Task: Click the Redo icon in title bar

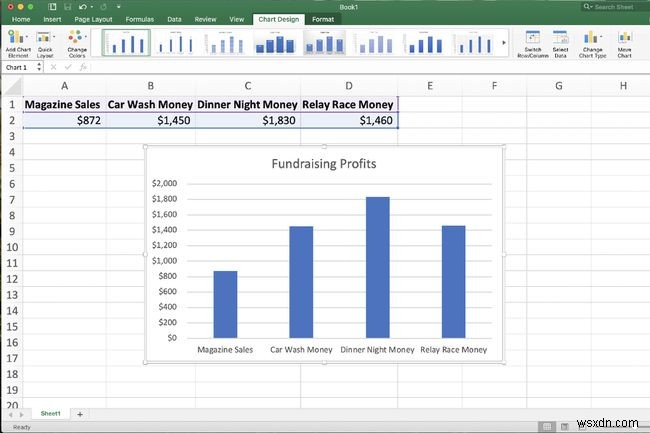Action: pos(103,7)
